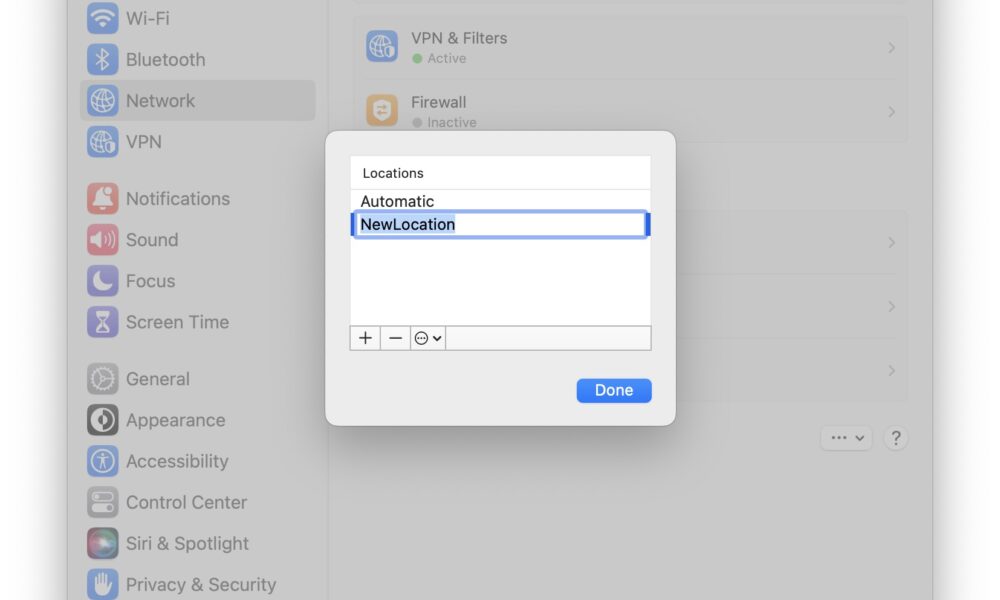This screenshot has width=1000, height=600.
Task: Click the help question mark button
Action: pyautogui.click(x=895, y=438)
